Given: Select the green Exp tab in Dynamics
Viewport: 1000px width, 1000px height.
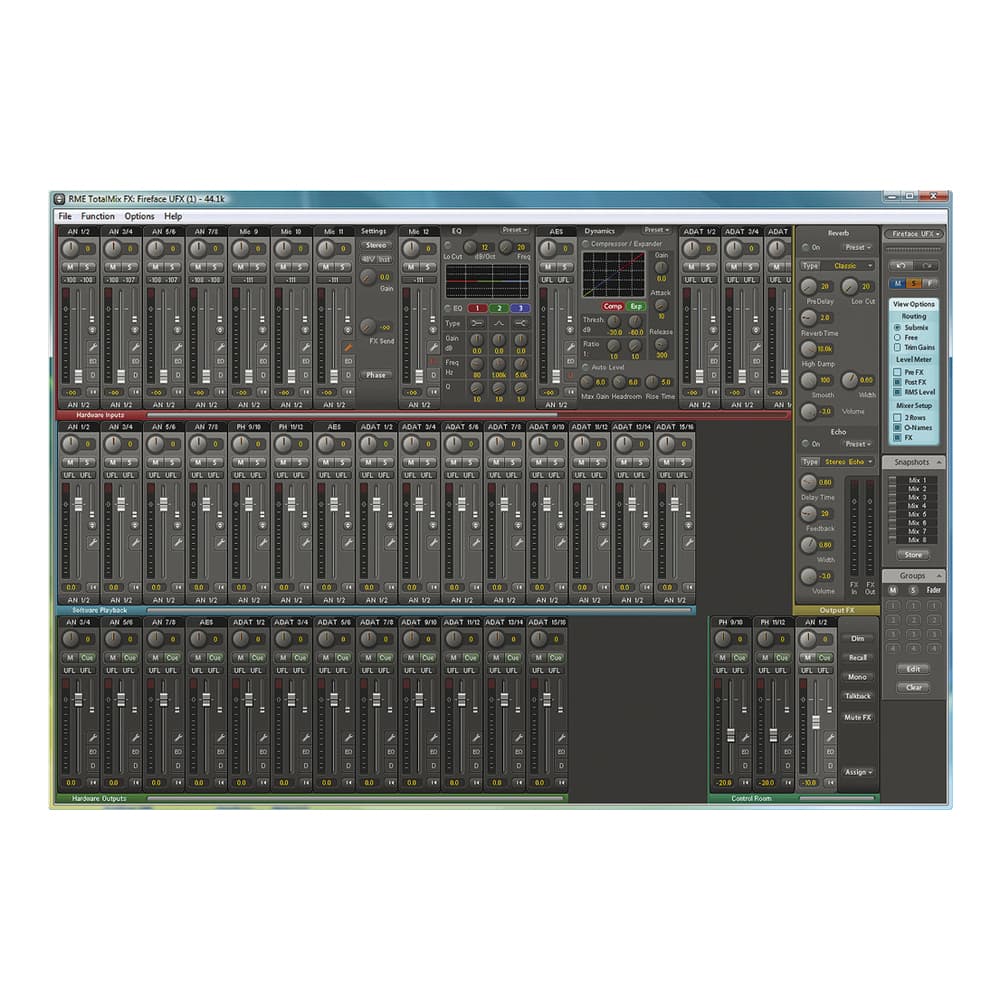Looking at the screenshot, I should click(636, 306).
